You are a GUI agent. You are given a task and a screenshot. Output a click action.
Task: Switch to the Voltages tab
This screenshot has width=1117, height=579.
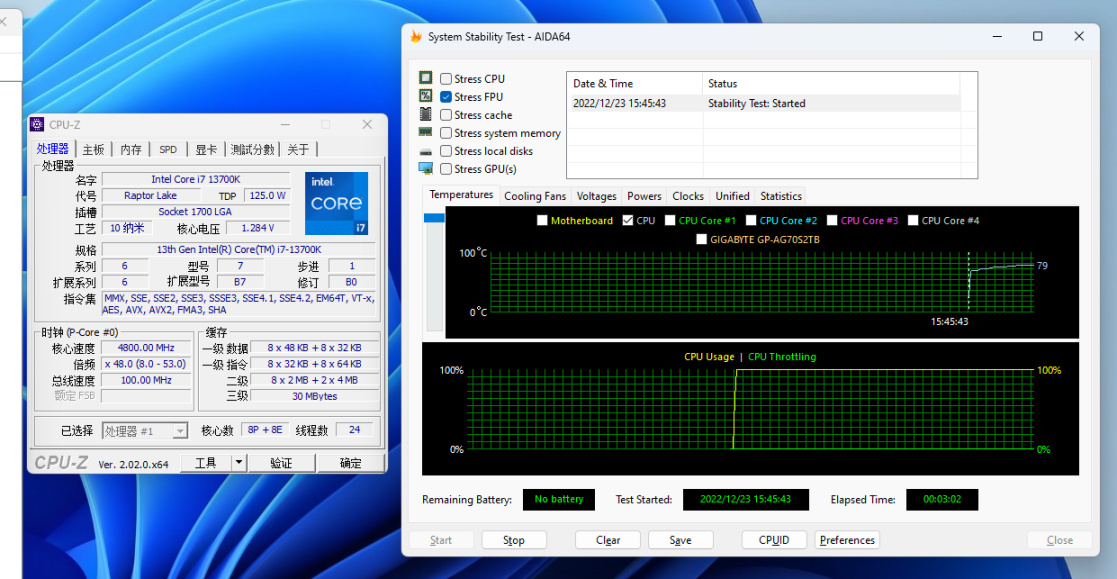pos(596,196)
